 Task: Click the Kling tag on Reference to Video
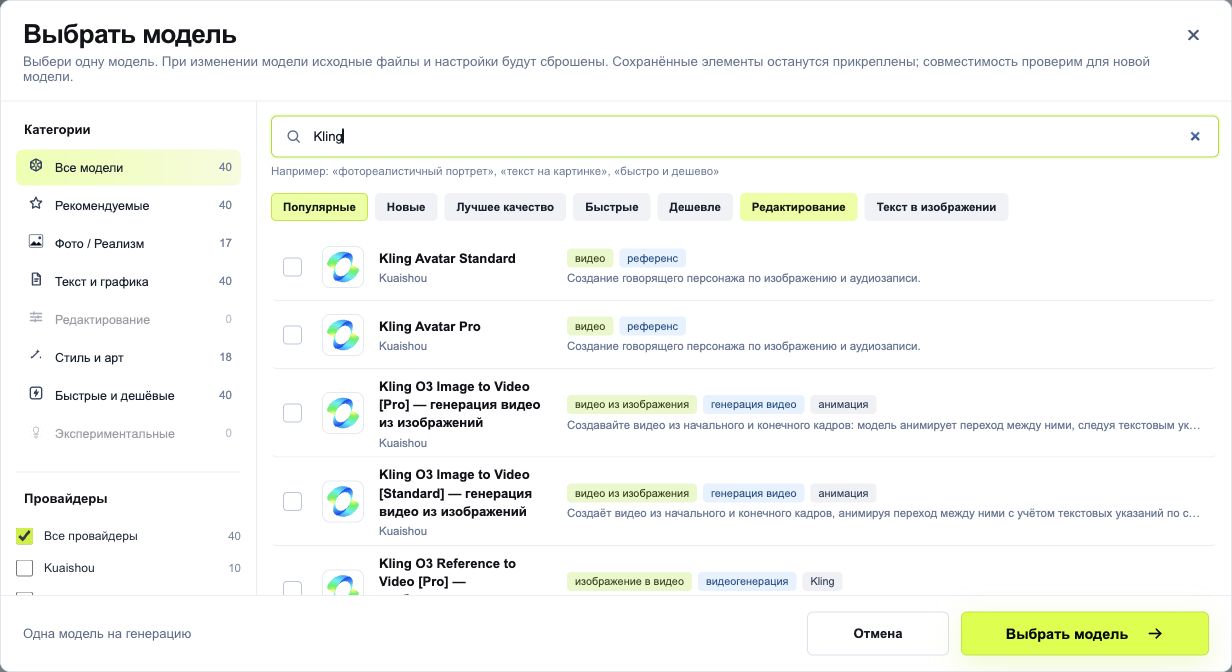(x=822, y=581)
